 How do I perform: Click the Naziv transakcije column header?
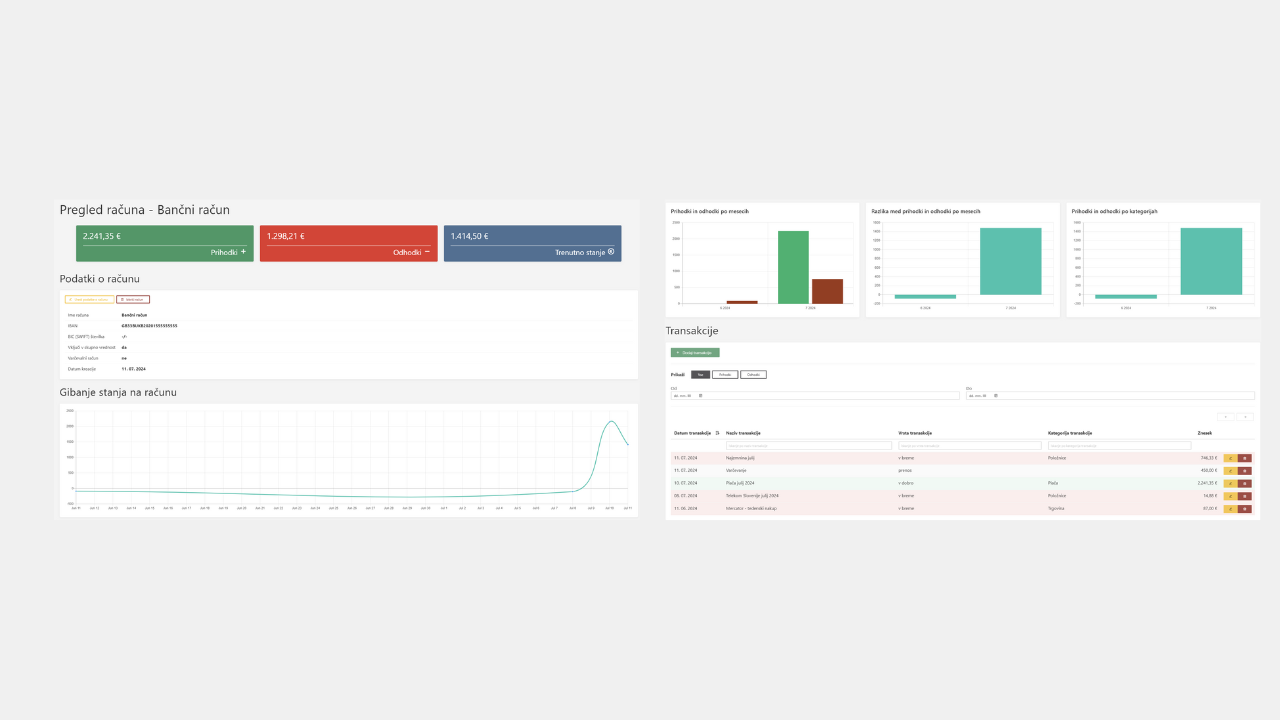click(743, 433)
